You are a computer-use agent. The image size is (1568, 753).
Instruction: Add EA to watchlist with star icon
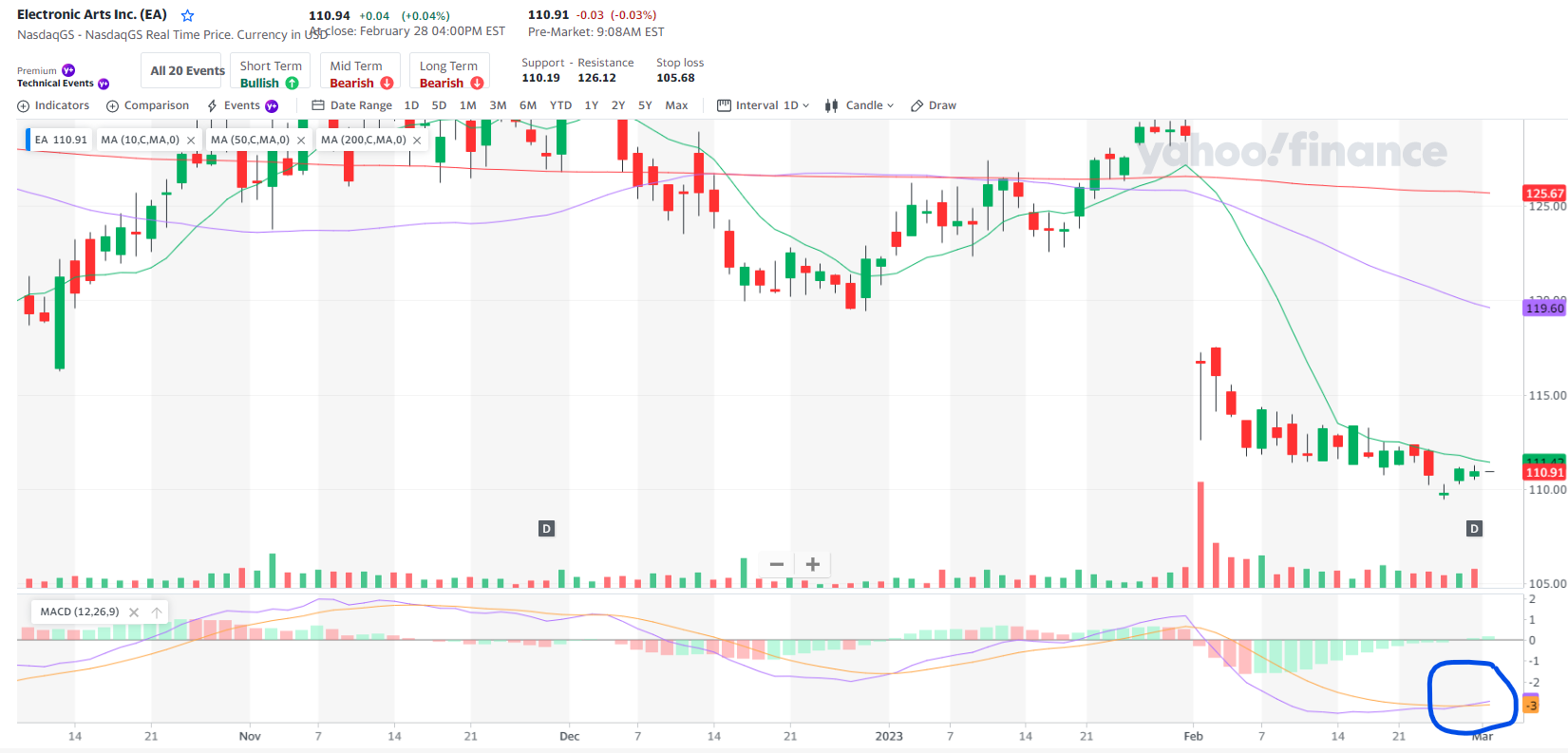click(188, 16)
